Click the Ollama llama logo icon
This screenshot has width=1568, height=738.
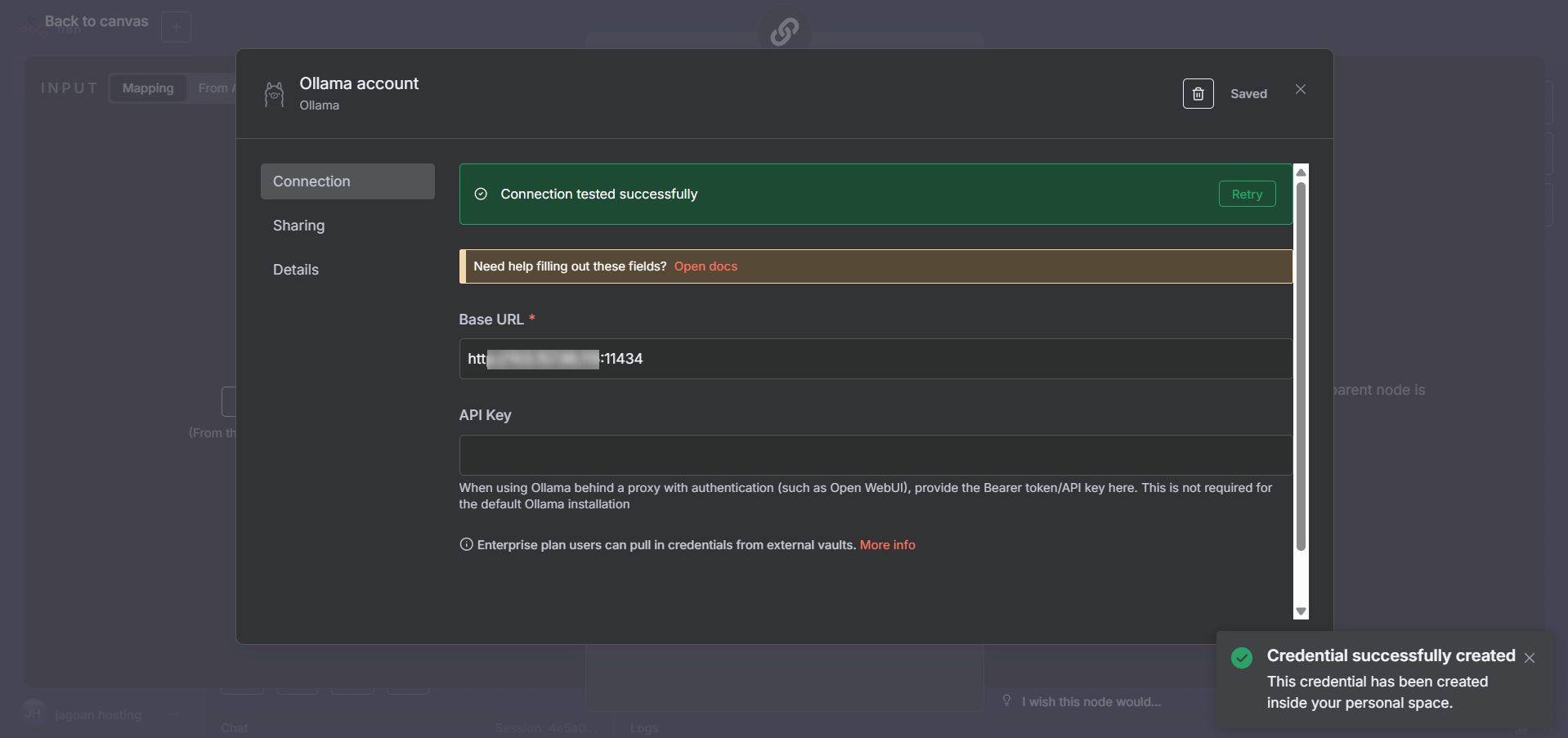[275, 94]
